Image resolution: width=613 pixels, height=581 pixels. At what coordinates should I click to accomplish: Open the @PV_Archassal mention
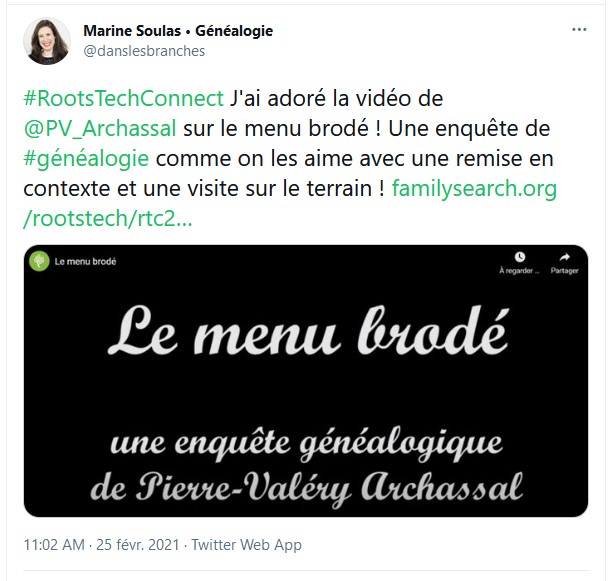(x=100, y=129)
